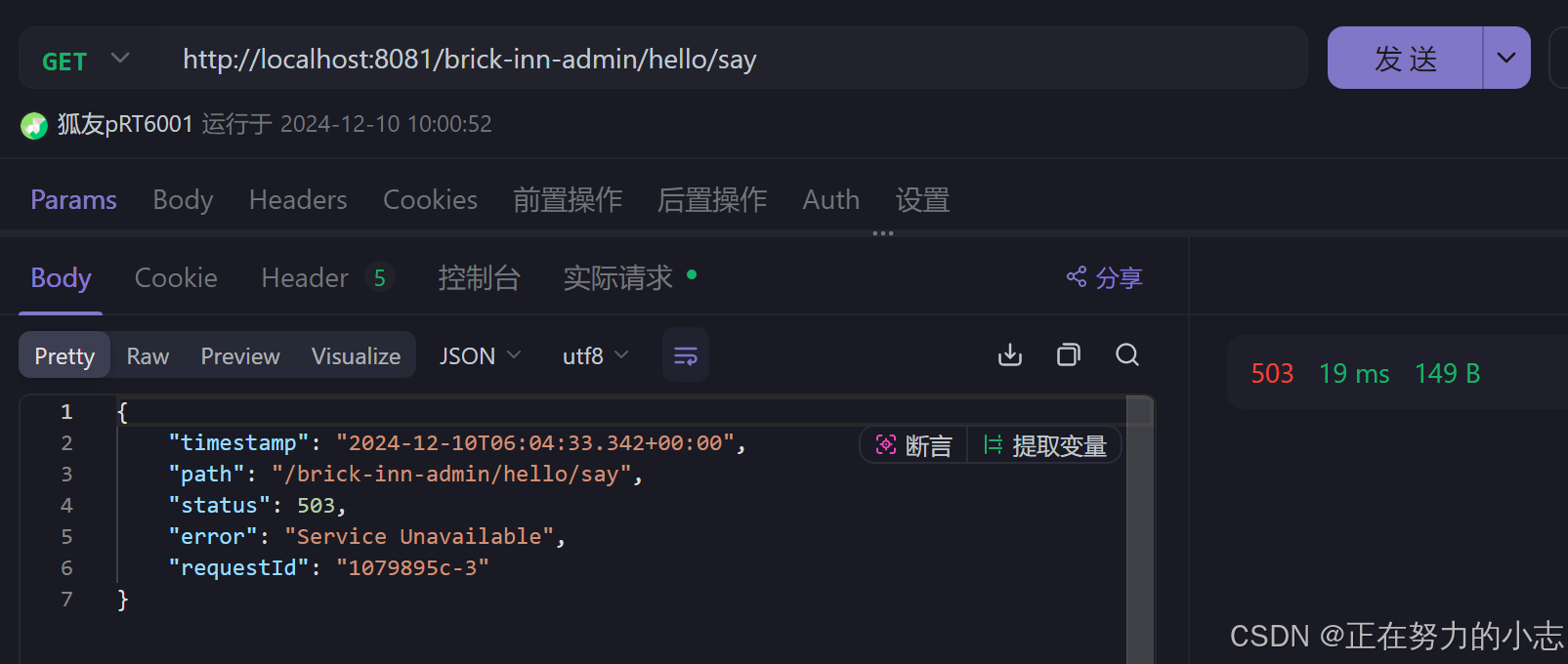The width and height of the screenshot is (1568, 664).
Task: Select the response Cookie tab
Action: click(x=176, y=278)
